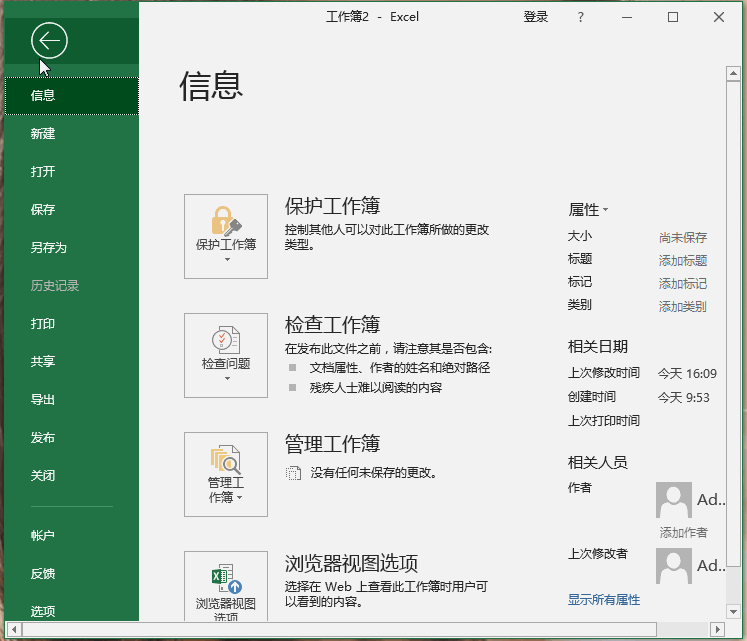The height and width of the screenshot is (641, 747).
Task: Click the 相关人员 section label
Action: tap(597, 462)
